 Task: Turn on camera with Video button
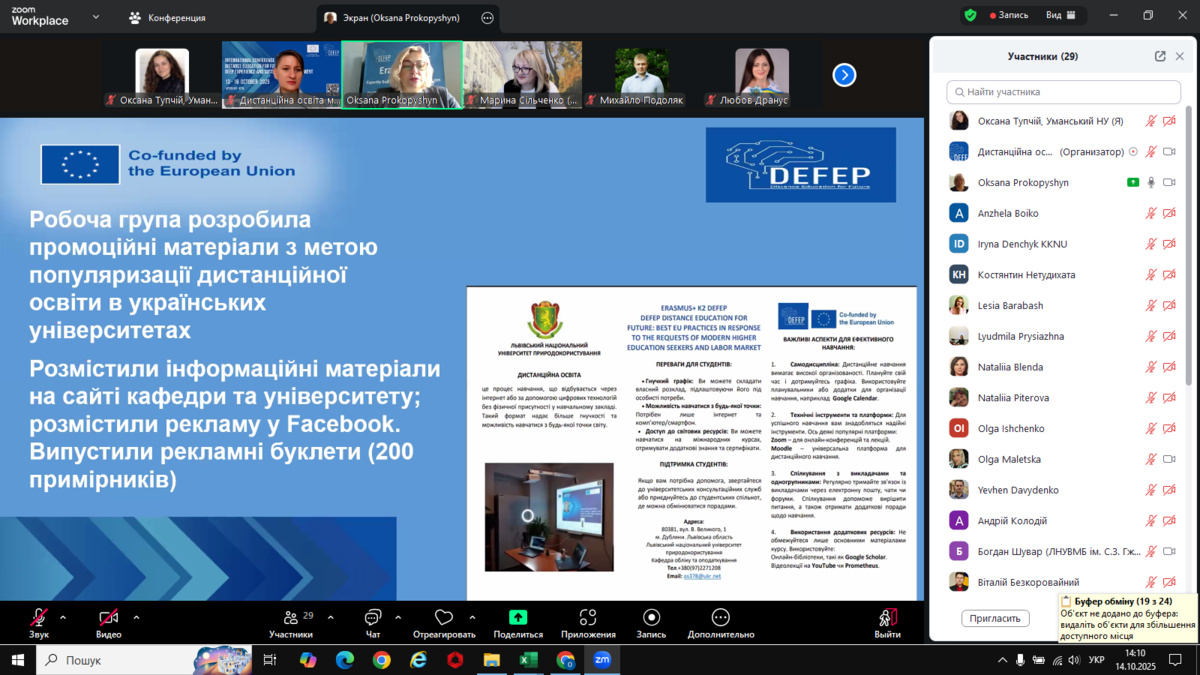pos(108,618)
